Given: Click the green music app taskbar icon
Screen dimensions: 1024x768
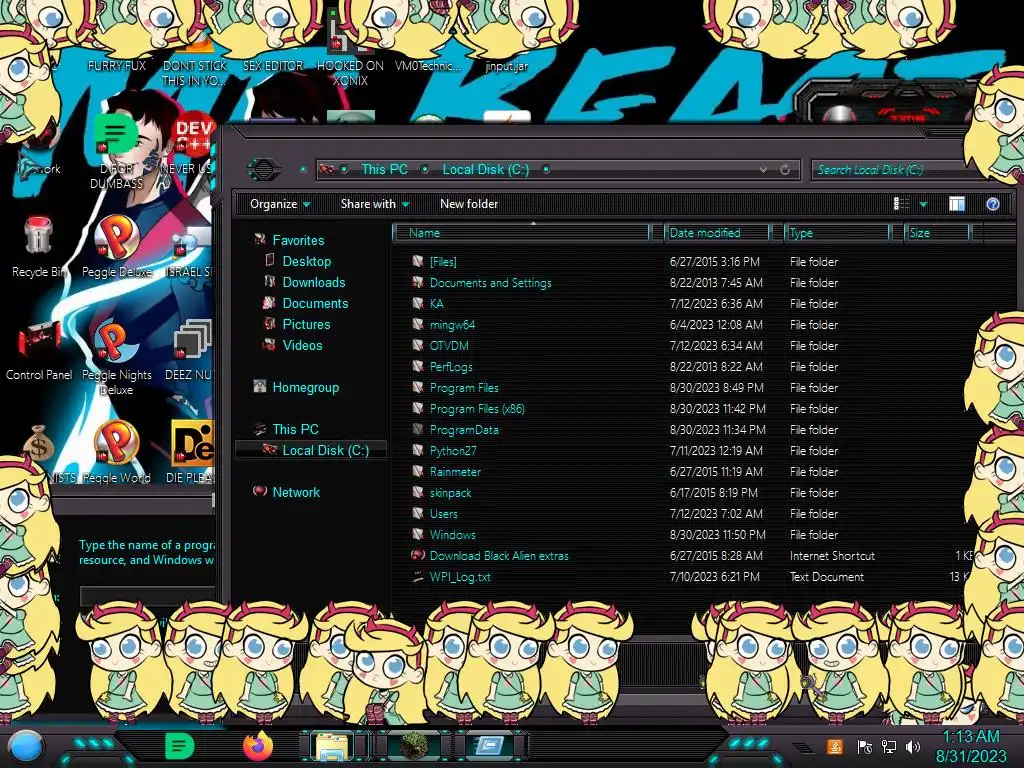Looking at the screenshot, I should 179,745.
